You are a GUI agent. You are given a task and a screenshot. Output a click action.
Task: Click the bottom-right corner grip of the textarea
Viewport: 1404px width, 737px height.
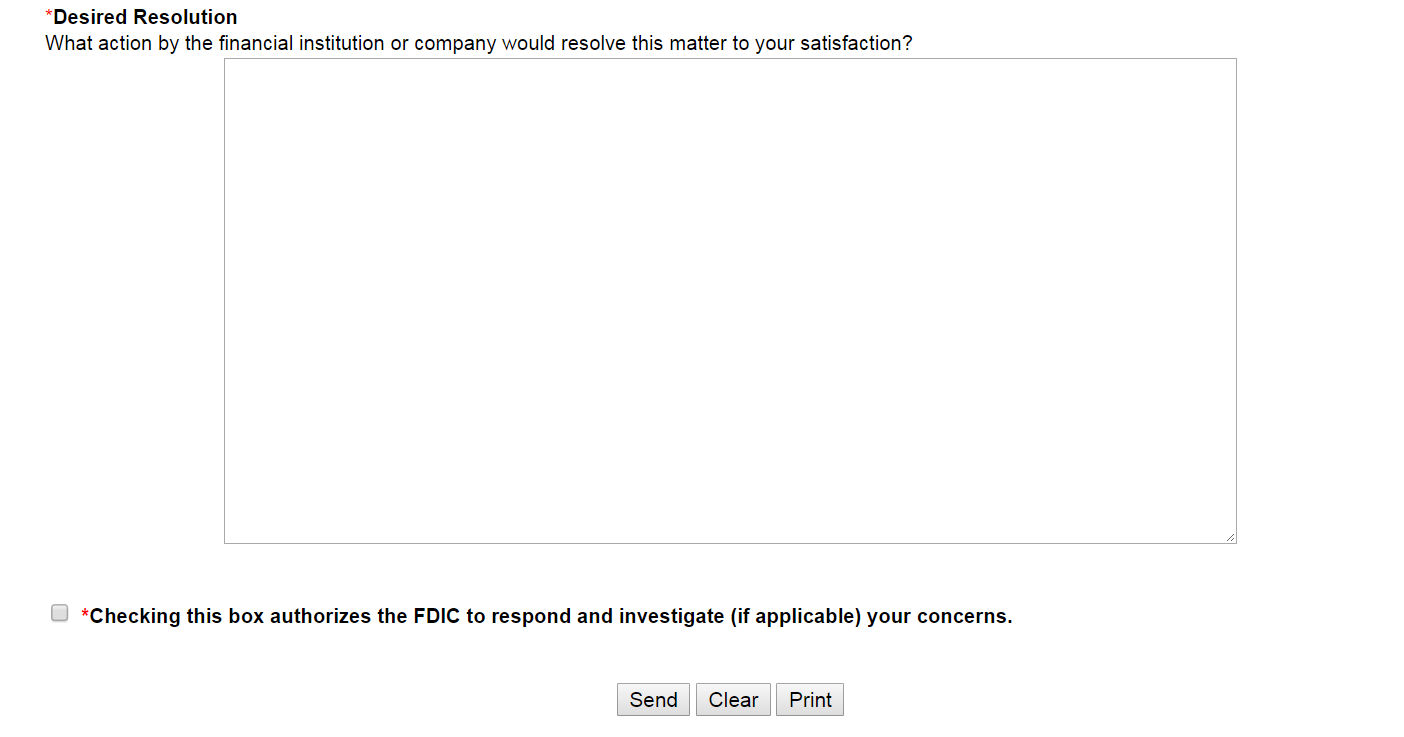point(1230,537)
